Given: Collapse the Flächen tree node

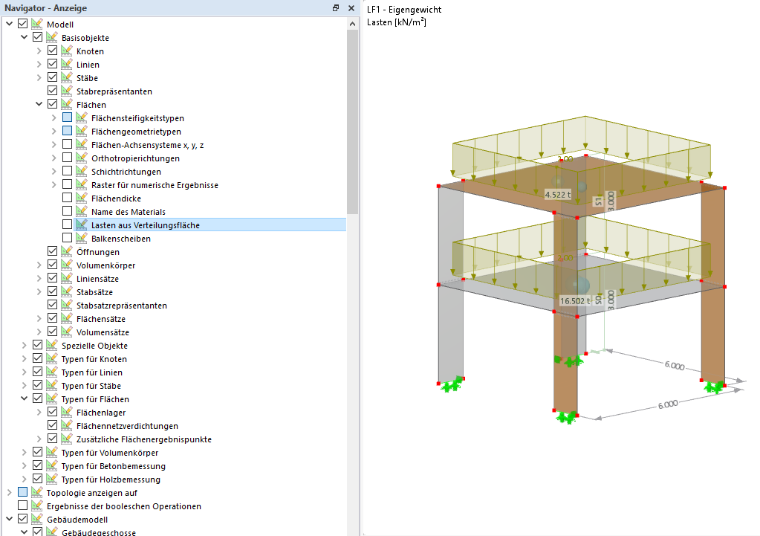Looking at the screenshot, I should click(39, 104).
